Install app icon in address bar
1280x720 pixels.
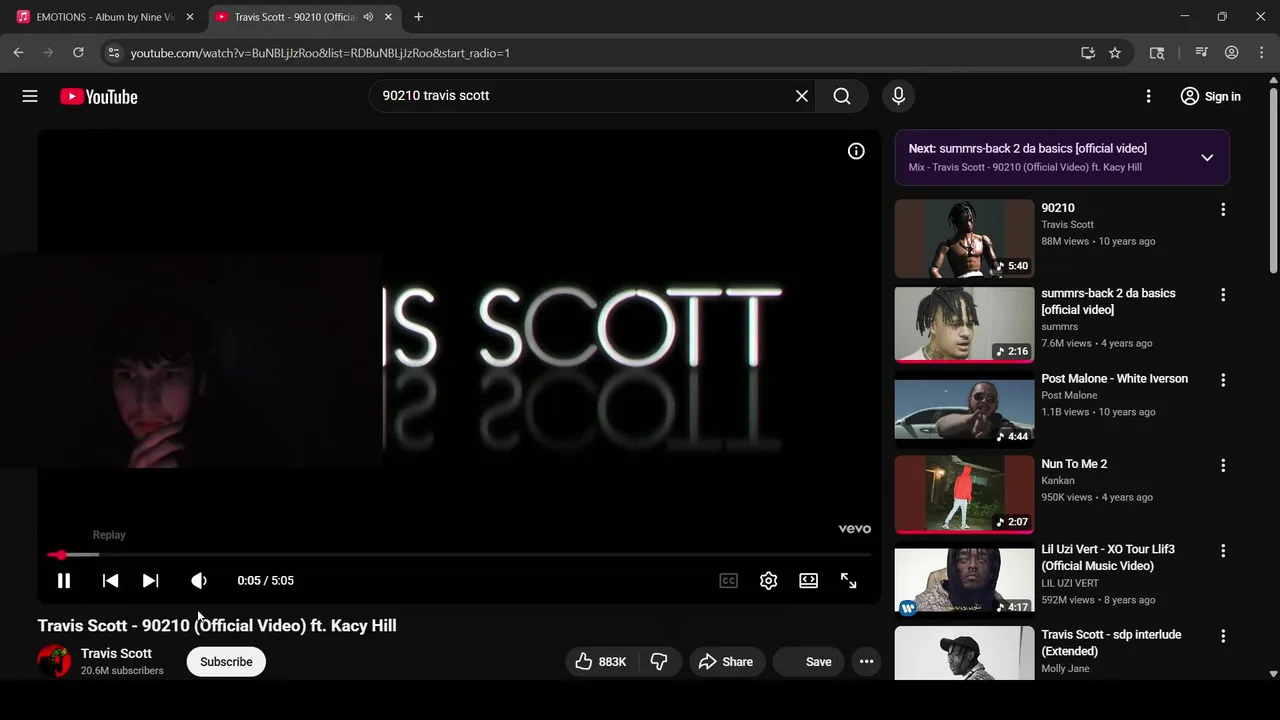pos(1088,53)
